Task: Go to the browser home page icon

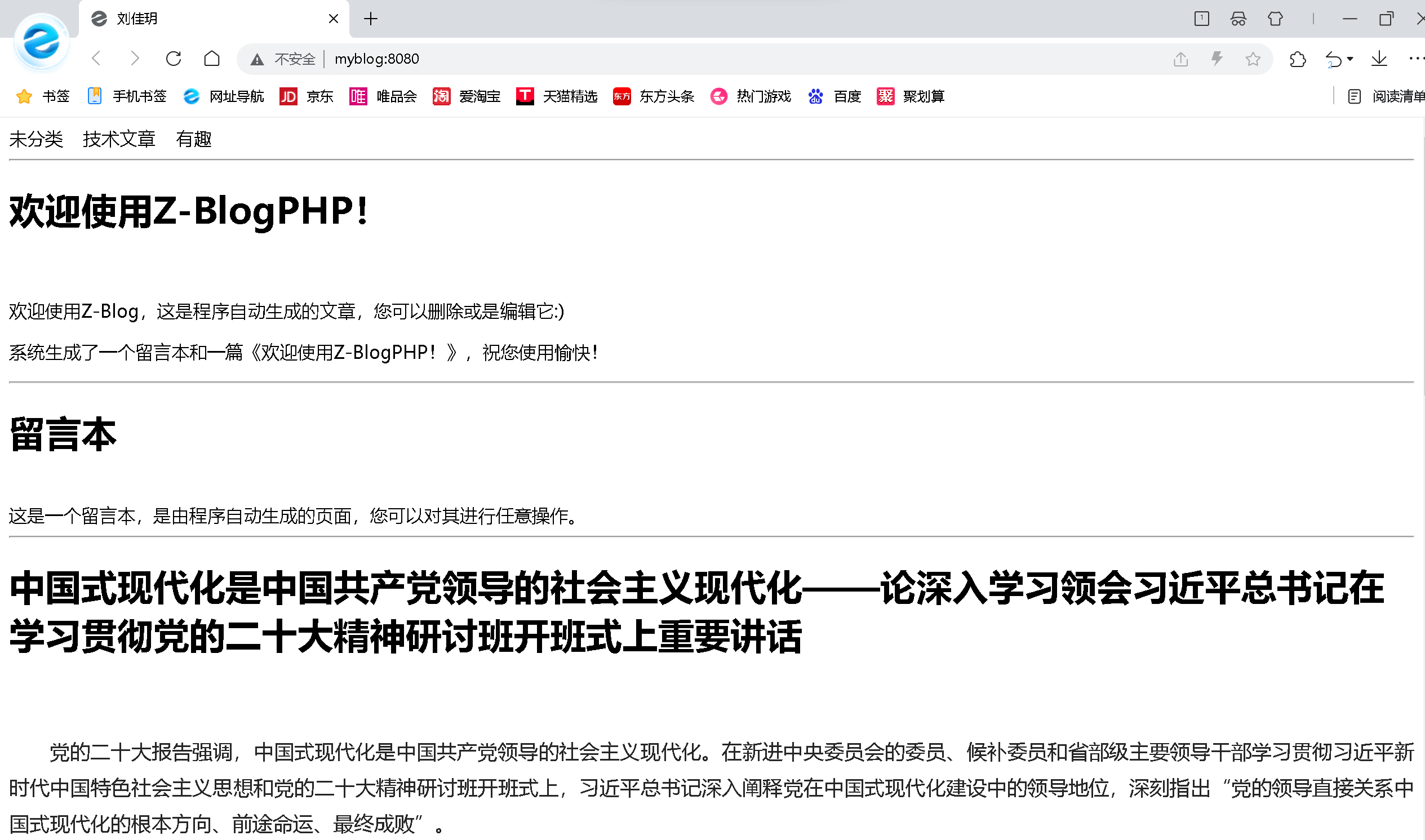Action: [x=212, y=58]
